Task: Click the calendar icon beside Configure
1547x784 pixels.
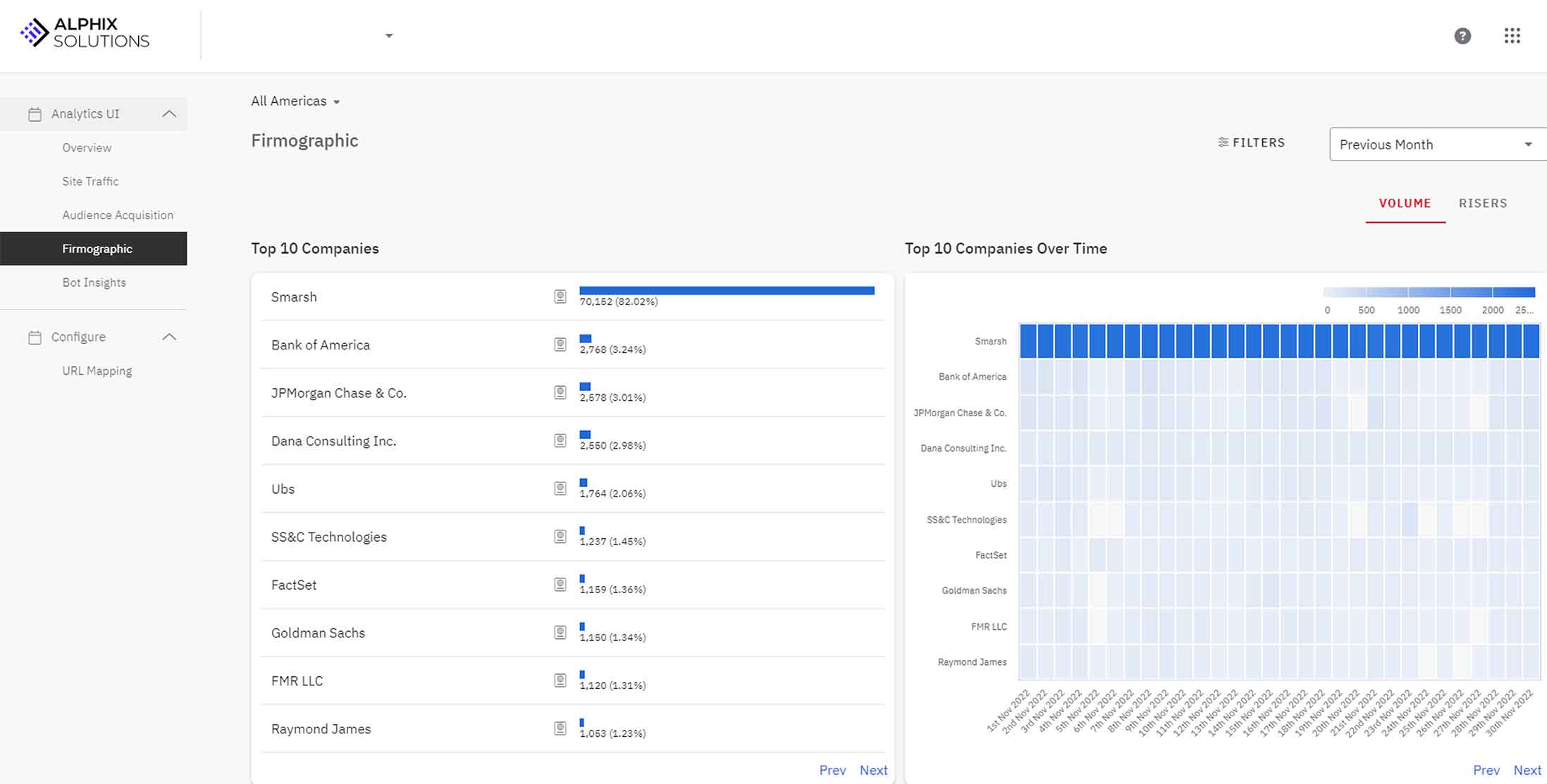Action: (35, 337)
